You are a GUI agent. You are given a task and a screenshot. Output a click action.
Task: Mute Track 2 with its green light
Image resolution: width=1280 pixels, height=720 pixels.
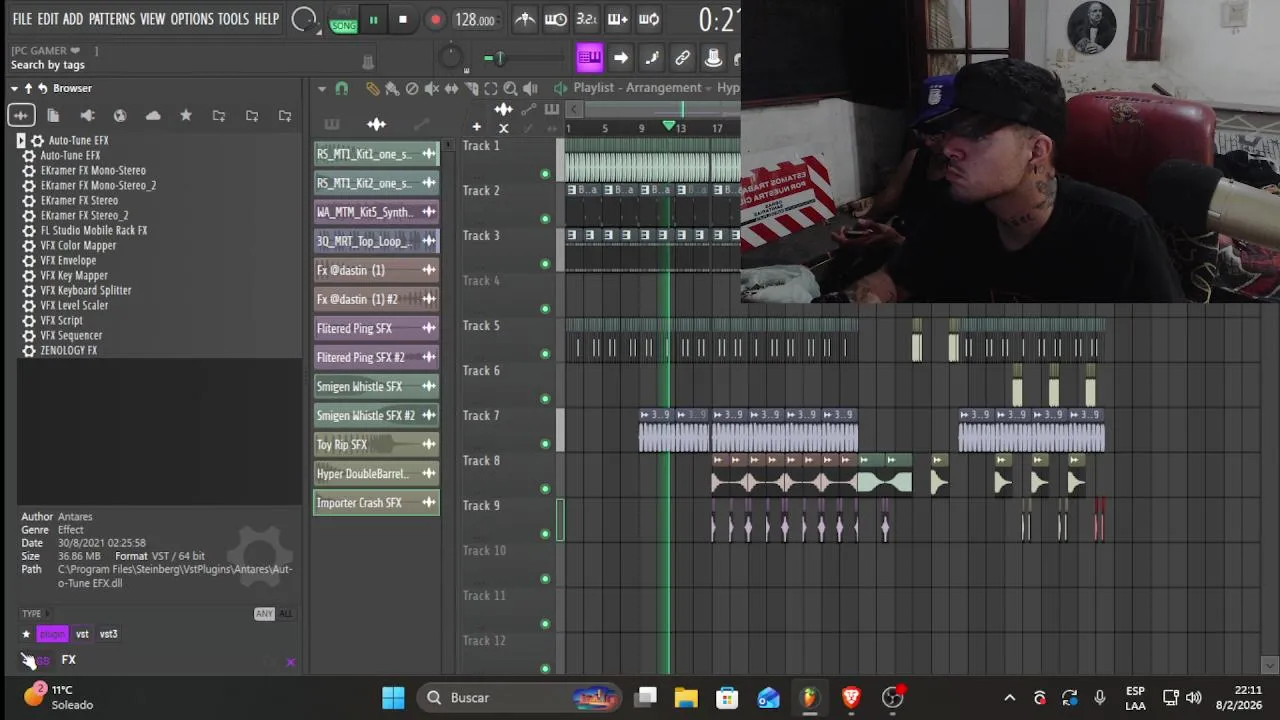point(545,219)
